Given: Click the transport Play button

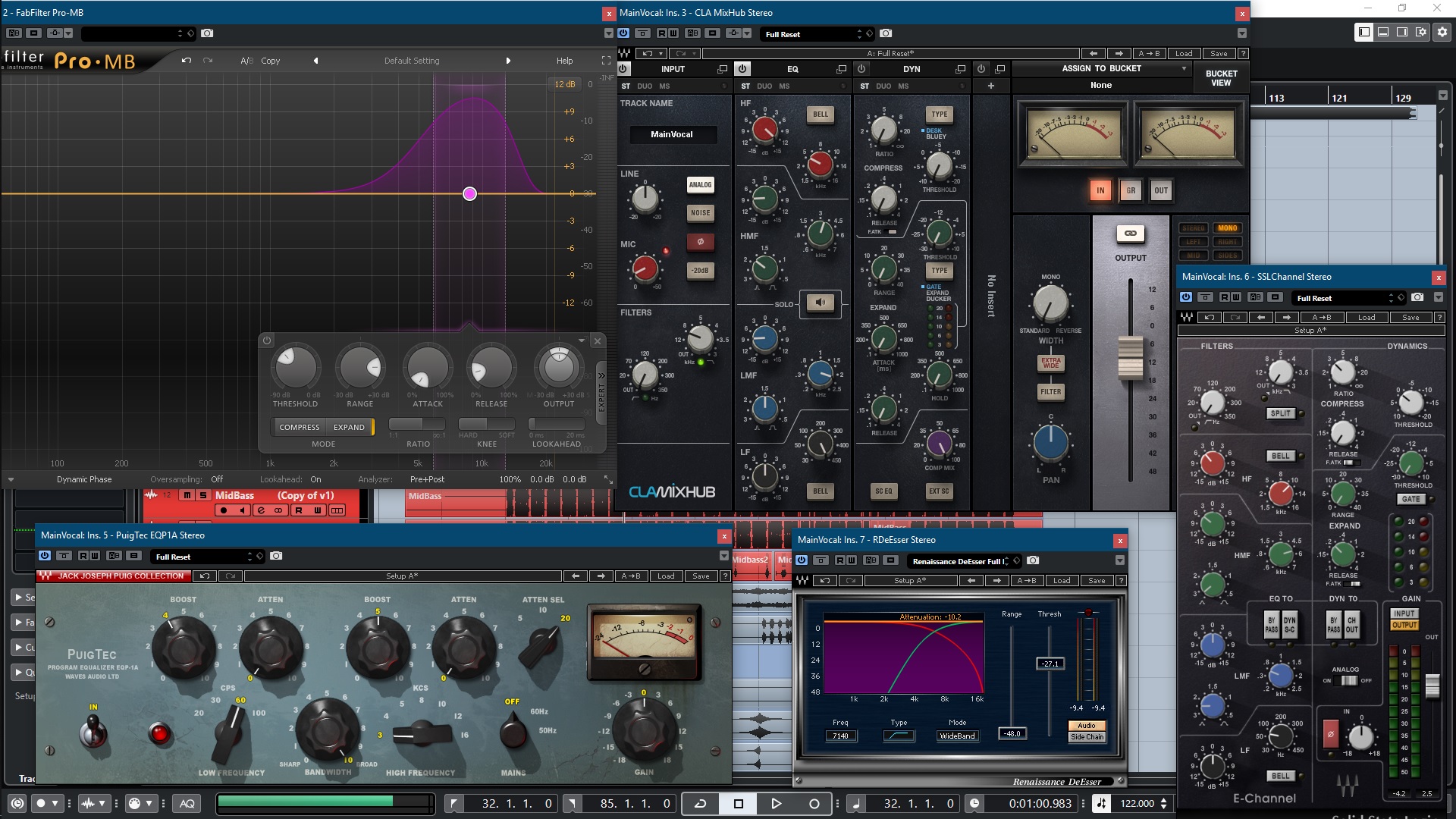Looking at the screenshot, I should tap(776, 804).
